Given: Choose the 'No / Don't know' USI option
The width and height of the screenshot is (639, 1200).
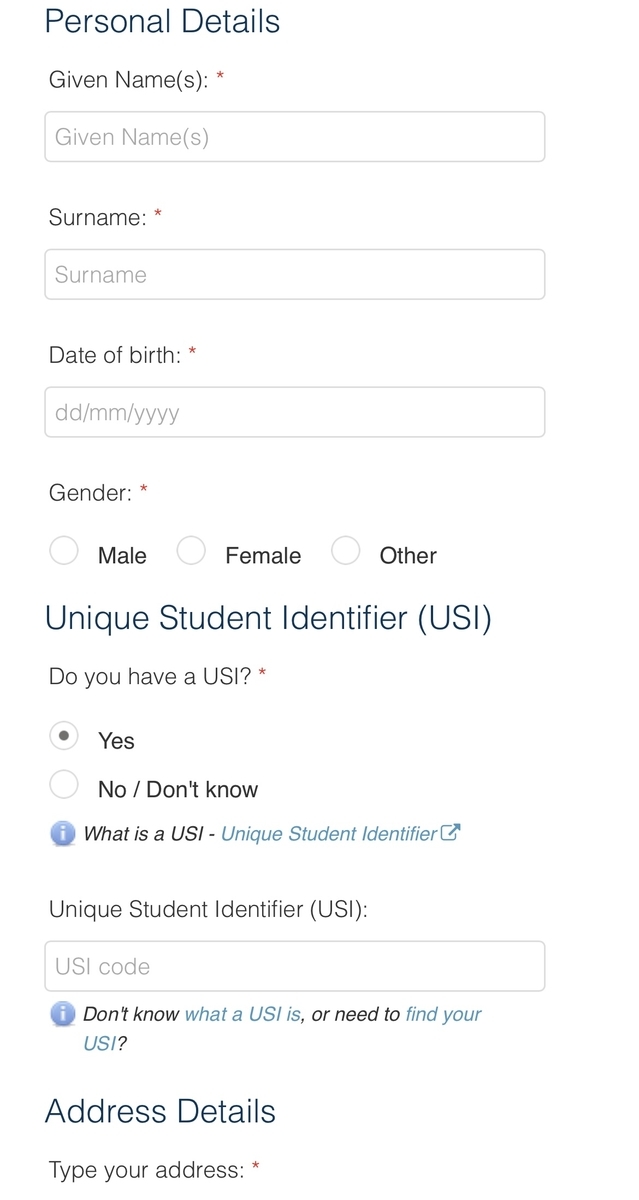Looking at the screenshot, I should pos(64,785).
